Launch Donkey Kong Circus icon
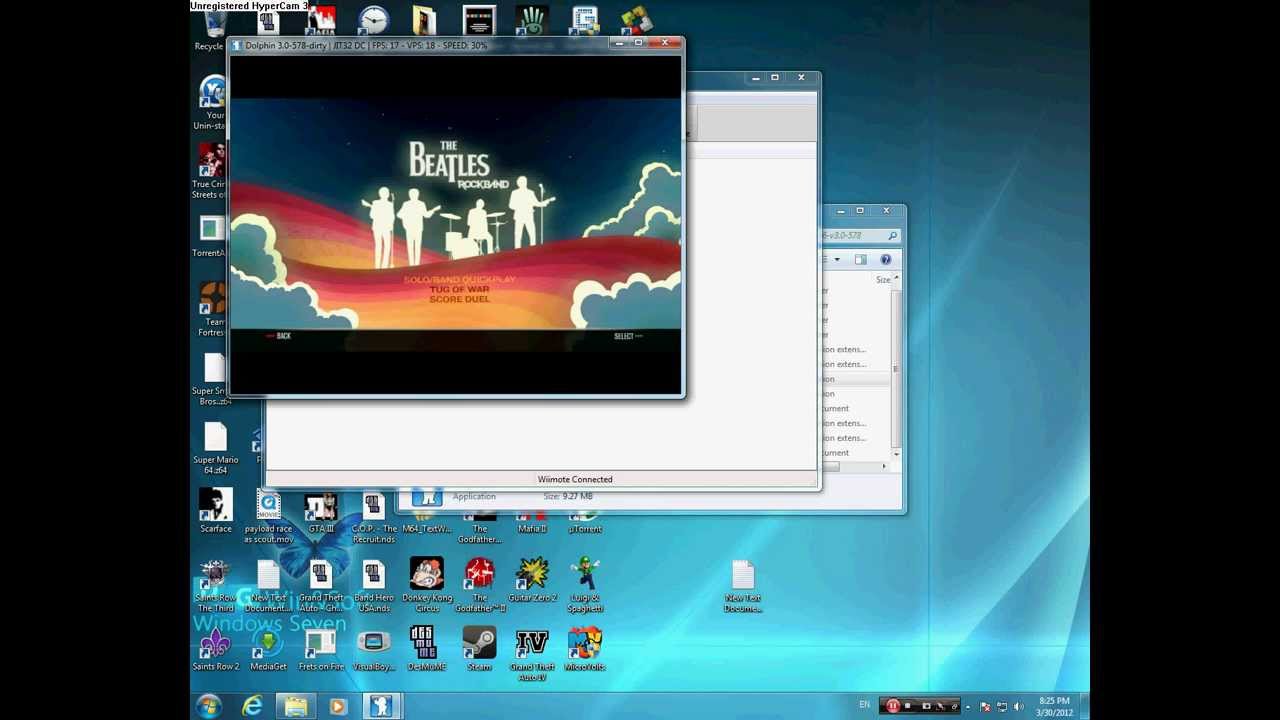Viewport: 1280px width, 720px height. [427, 586]
